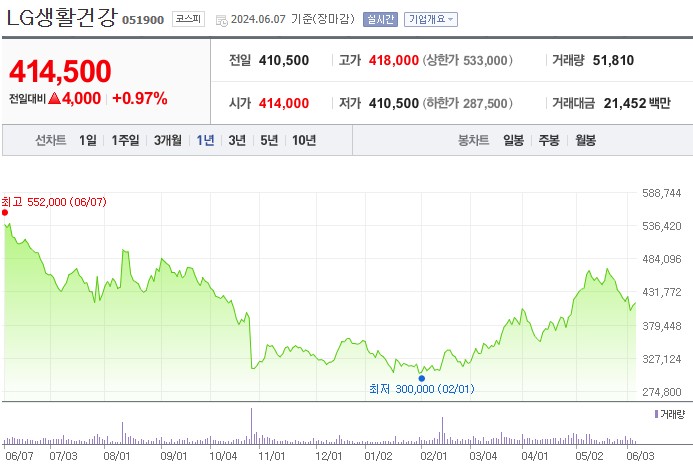Click the 실시간 button
693x466 pixels.
click(380, 19)
